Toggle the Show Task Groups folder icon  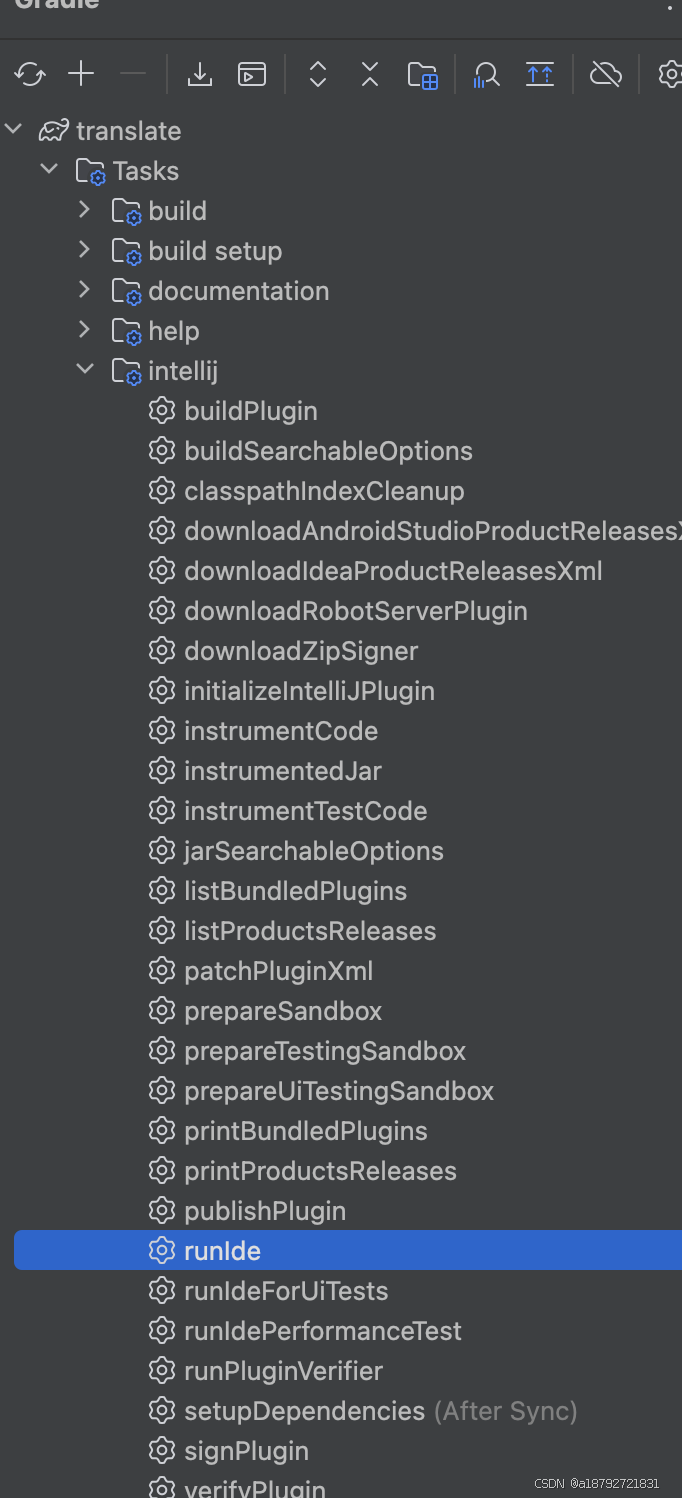pos(423,75)
